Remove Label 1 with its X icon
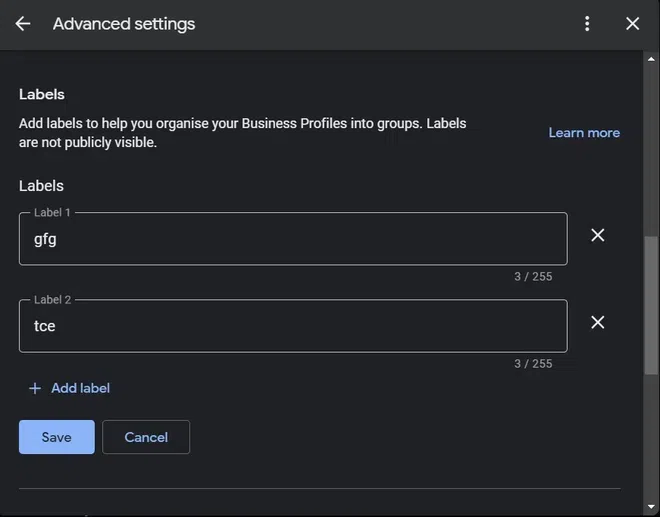Viewport: 660px width, 517px height. click(597, 235)
